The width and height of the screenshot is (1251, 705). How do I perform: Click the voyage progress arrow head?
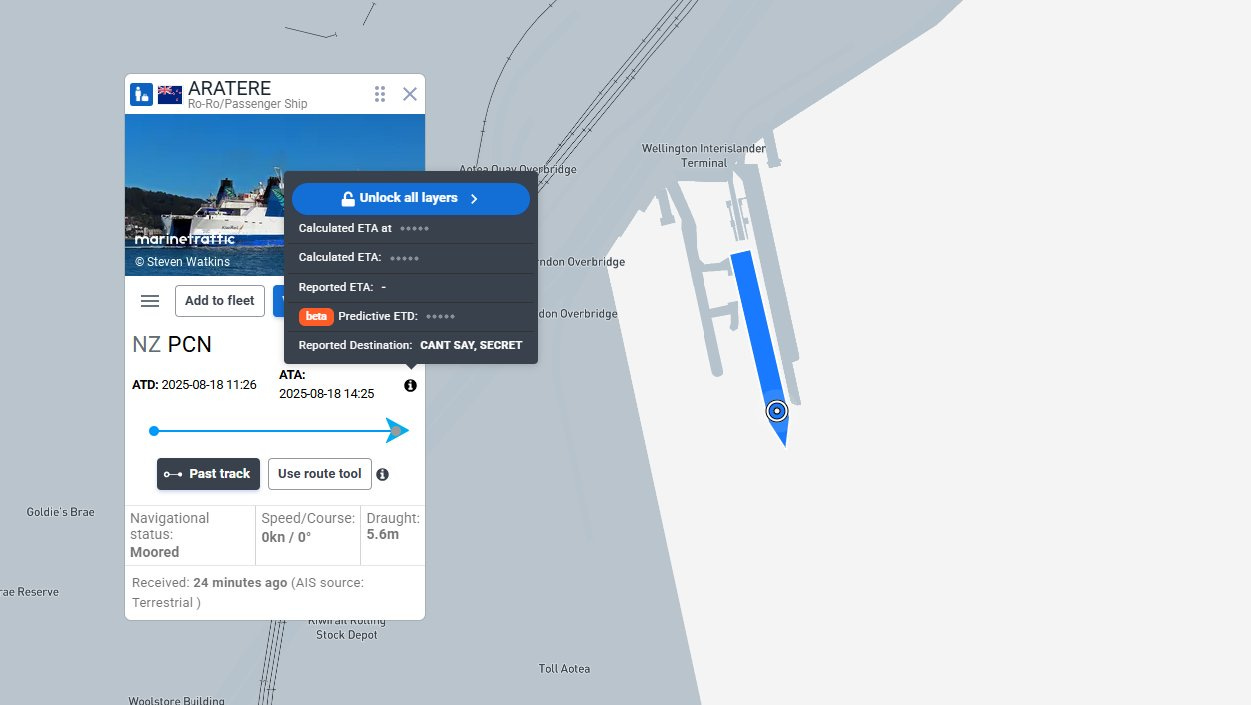point(397,431)
